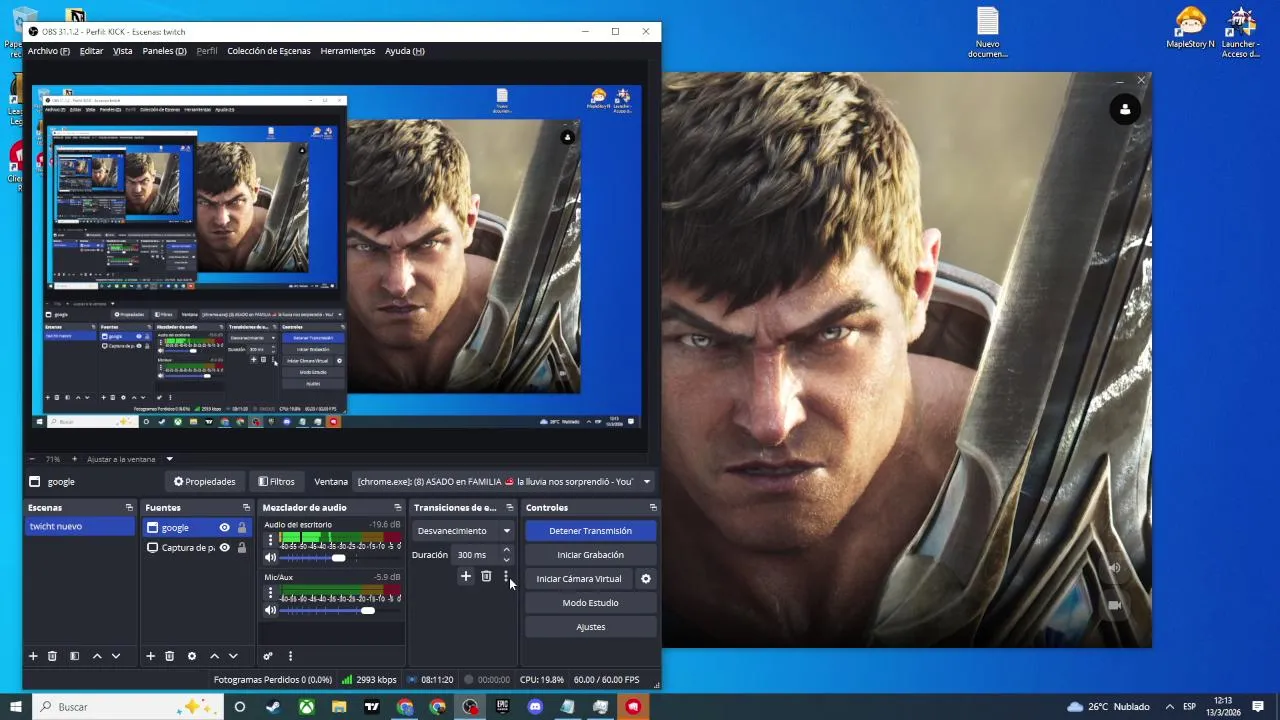
Task: Zoom out preview with minus icon
Action: 32,459
